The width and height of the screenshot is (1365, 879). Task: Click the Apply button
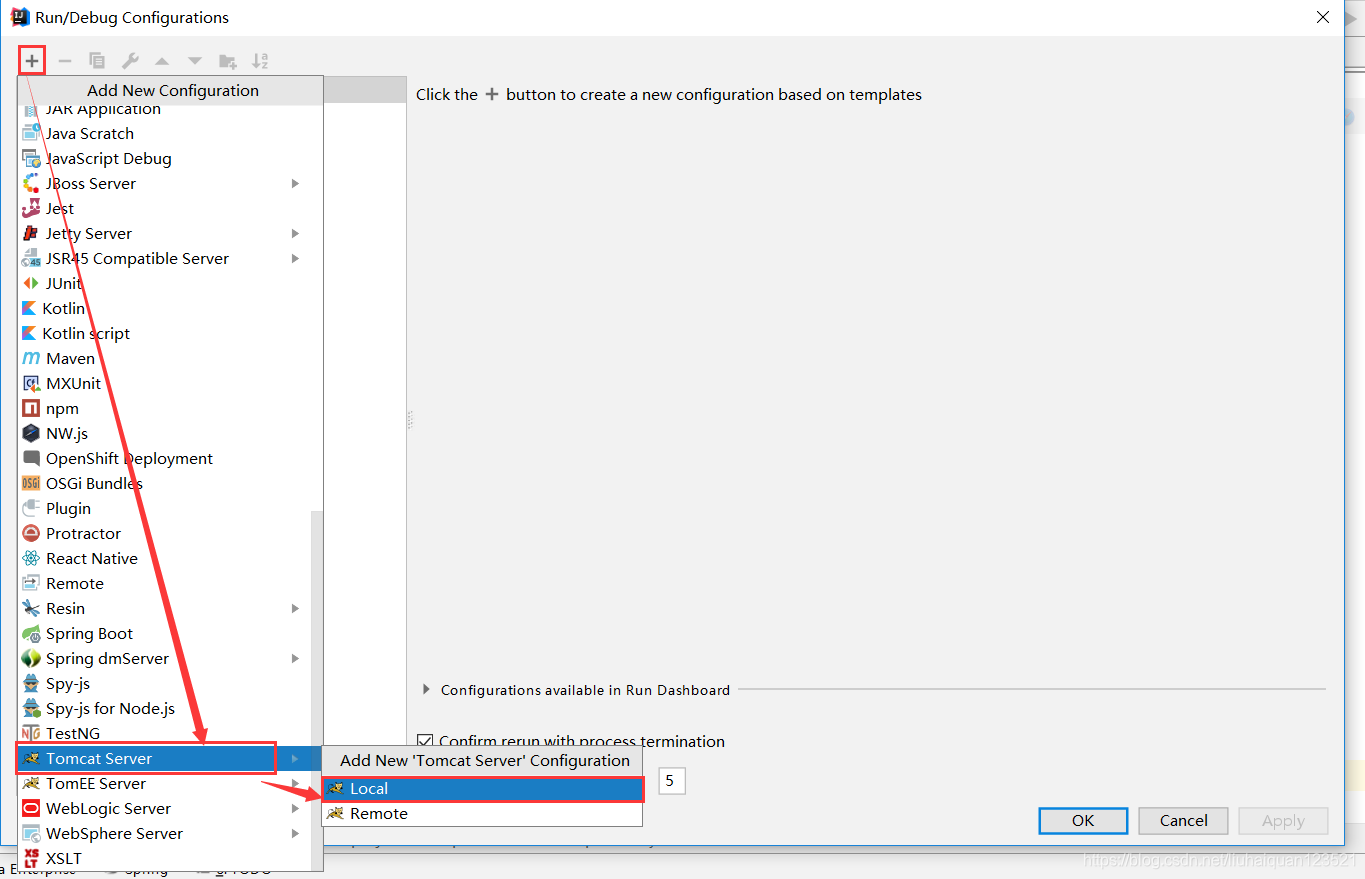pos(1283,821)
